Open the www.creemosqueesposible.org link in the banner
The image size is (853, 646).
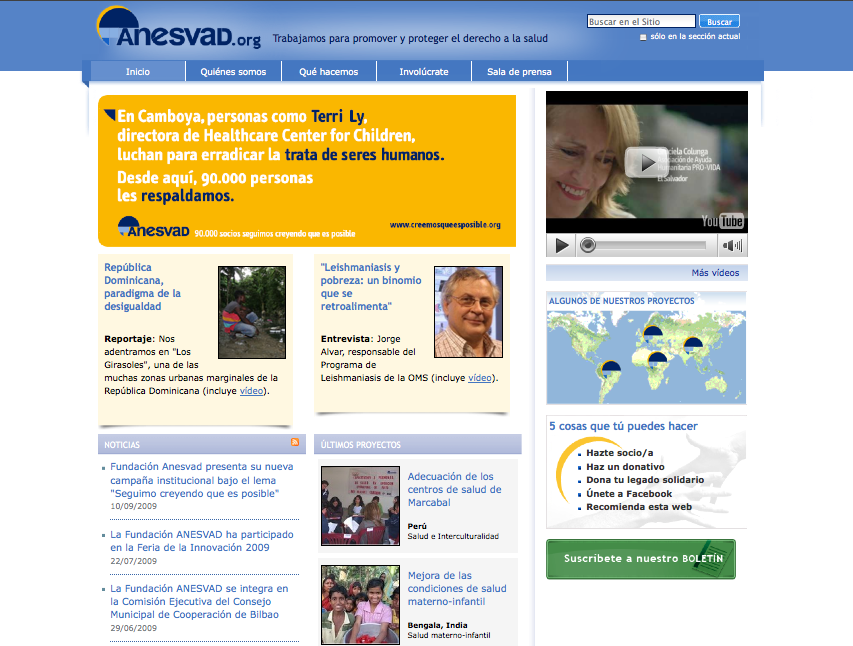click(x=445, y=225)
